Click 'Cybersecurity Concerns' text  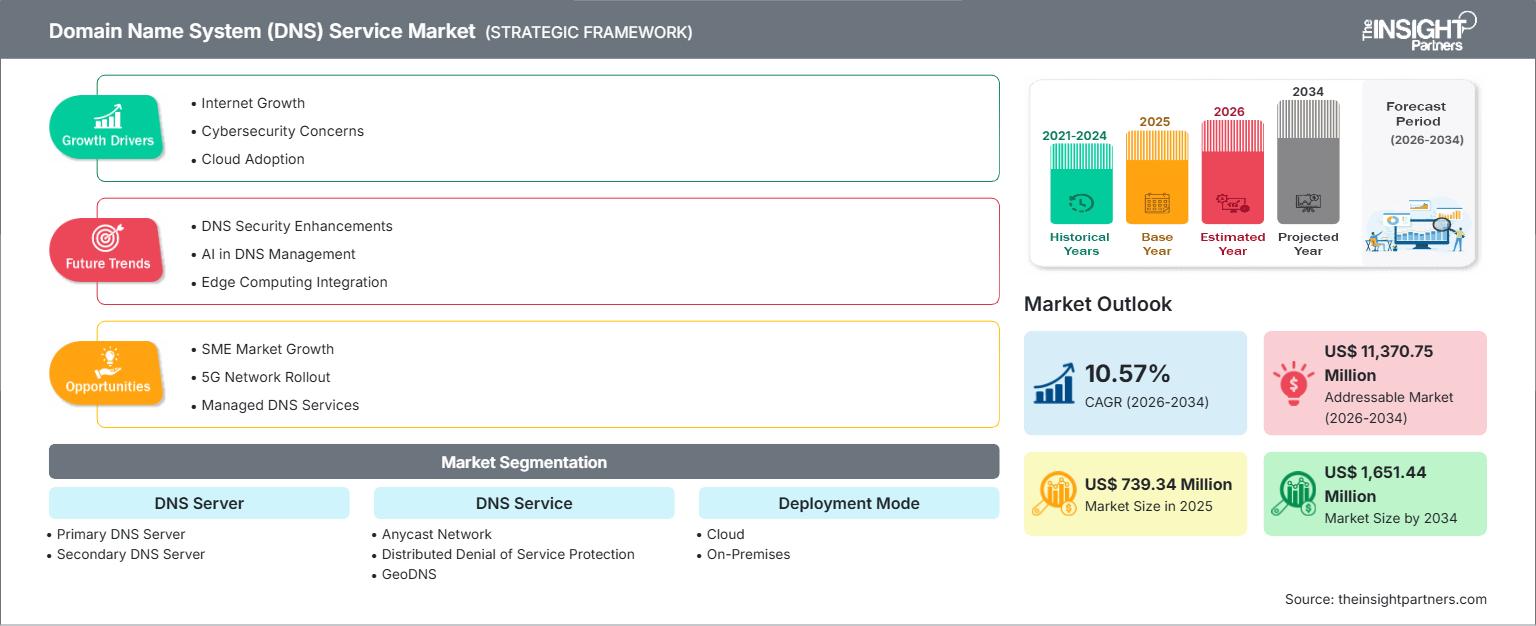pos(282,131)
